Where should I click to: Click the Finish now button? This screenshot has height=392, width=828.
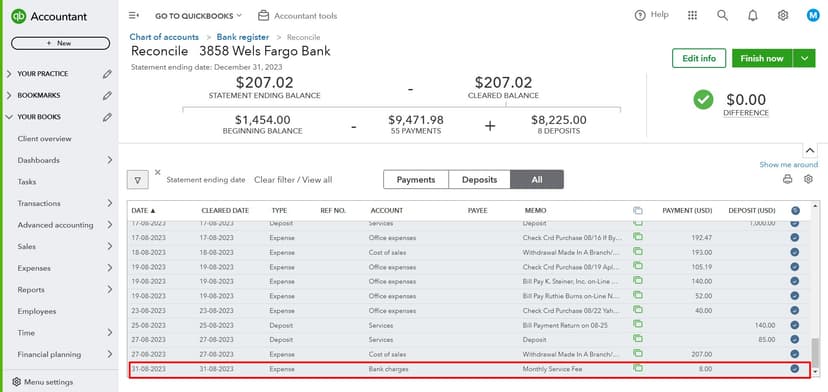pos(762,58)
